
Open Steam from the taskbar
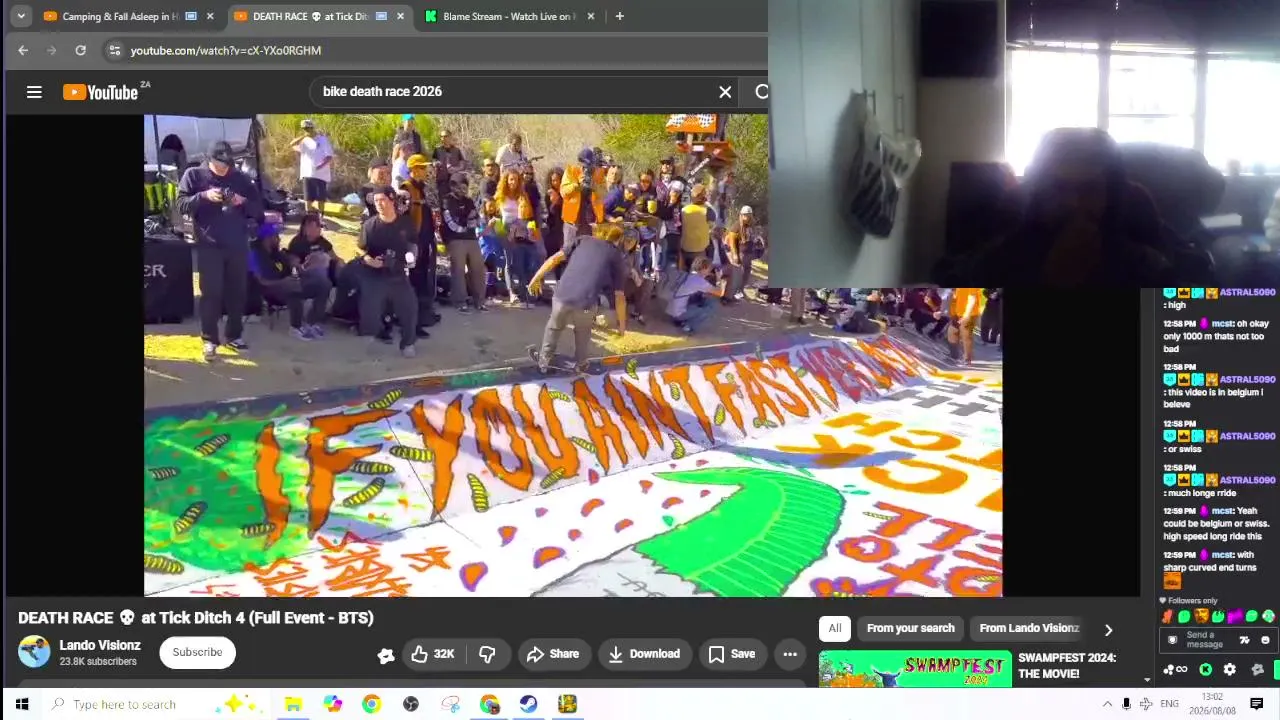click(x=528, y=704)
